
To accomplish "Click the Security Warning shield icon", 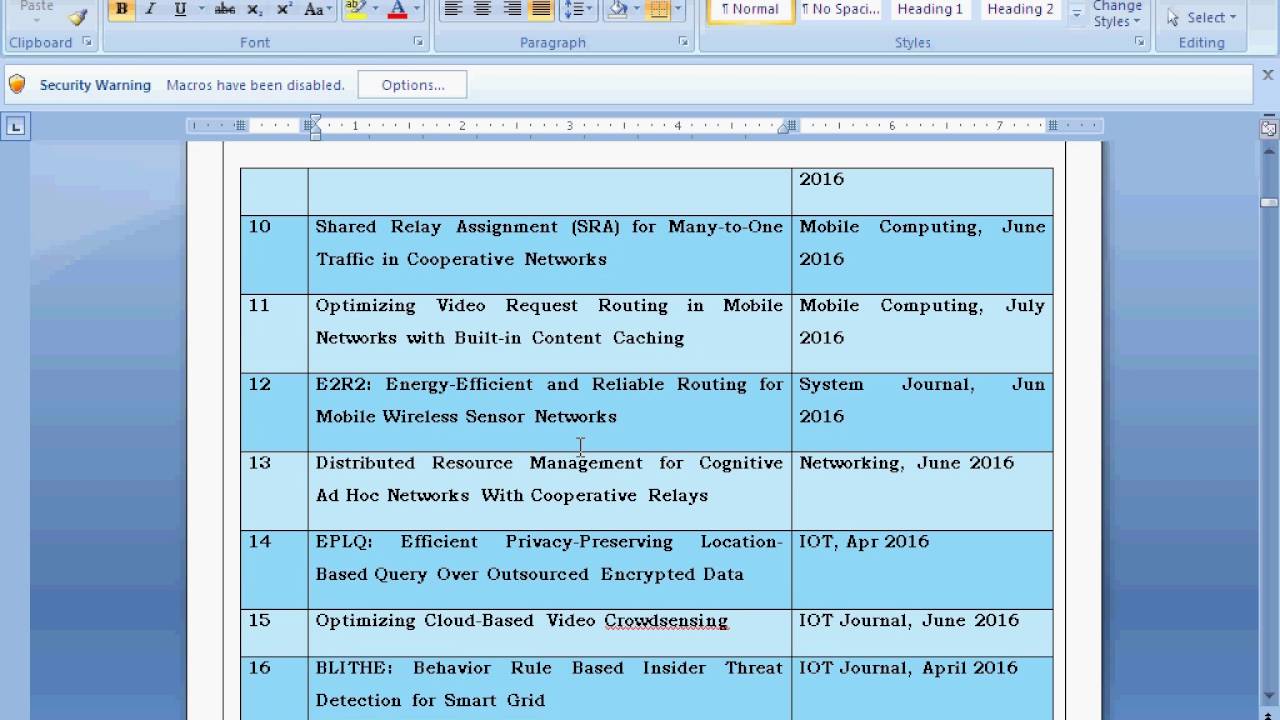I will pyautogui.click(x=17, y=85).
